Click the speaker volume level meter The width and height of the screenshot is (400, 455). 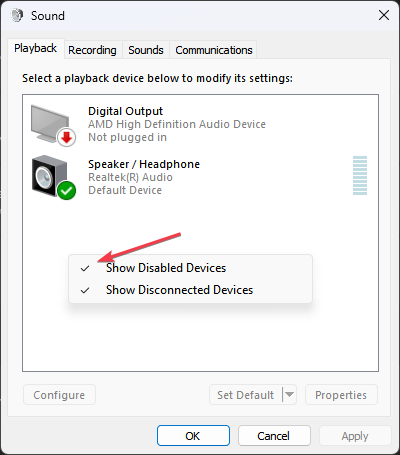point(360,175)
